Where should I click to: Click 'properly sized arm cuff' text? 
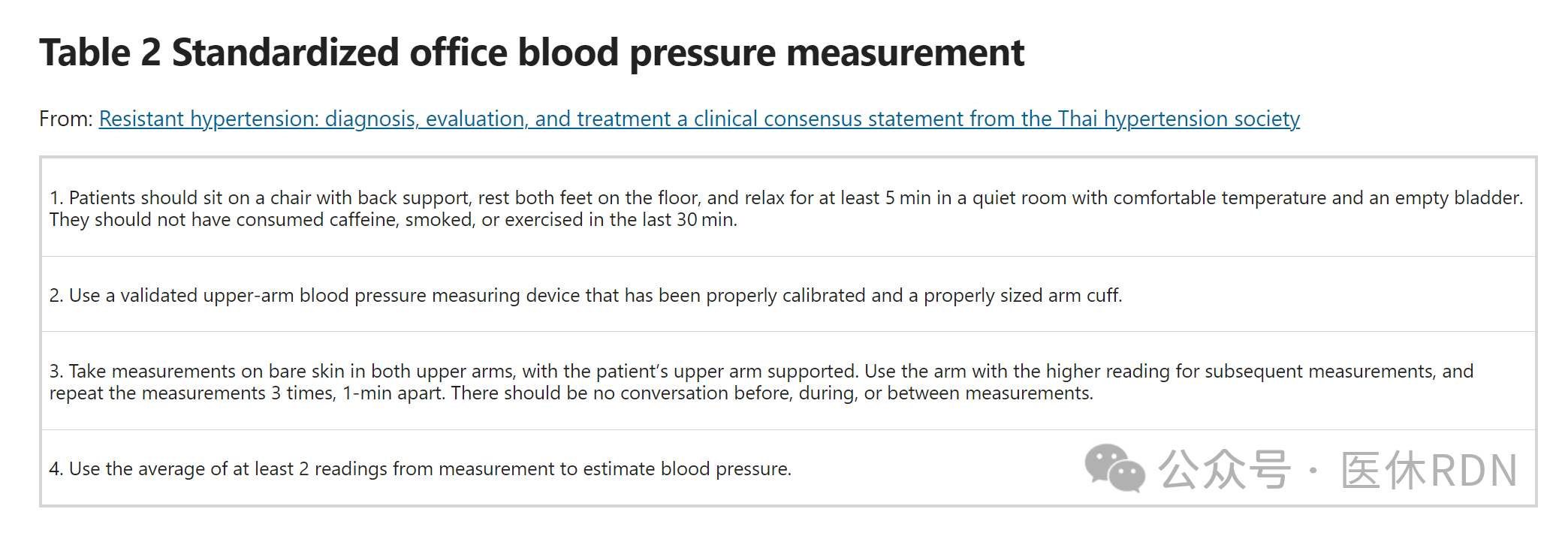point(1021,295)
